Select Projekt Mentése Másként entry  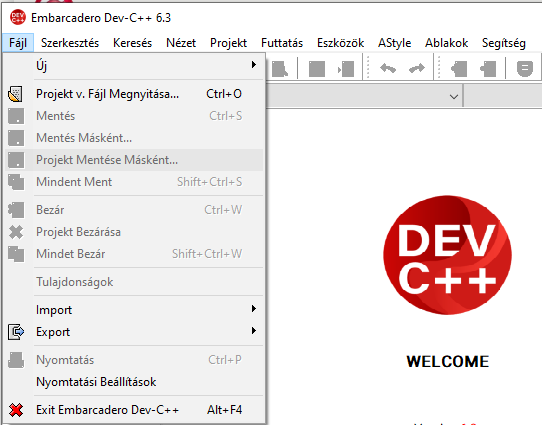[134, 160]
